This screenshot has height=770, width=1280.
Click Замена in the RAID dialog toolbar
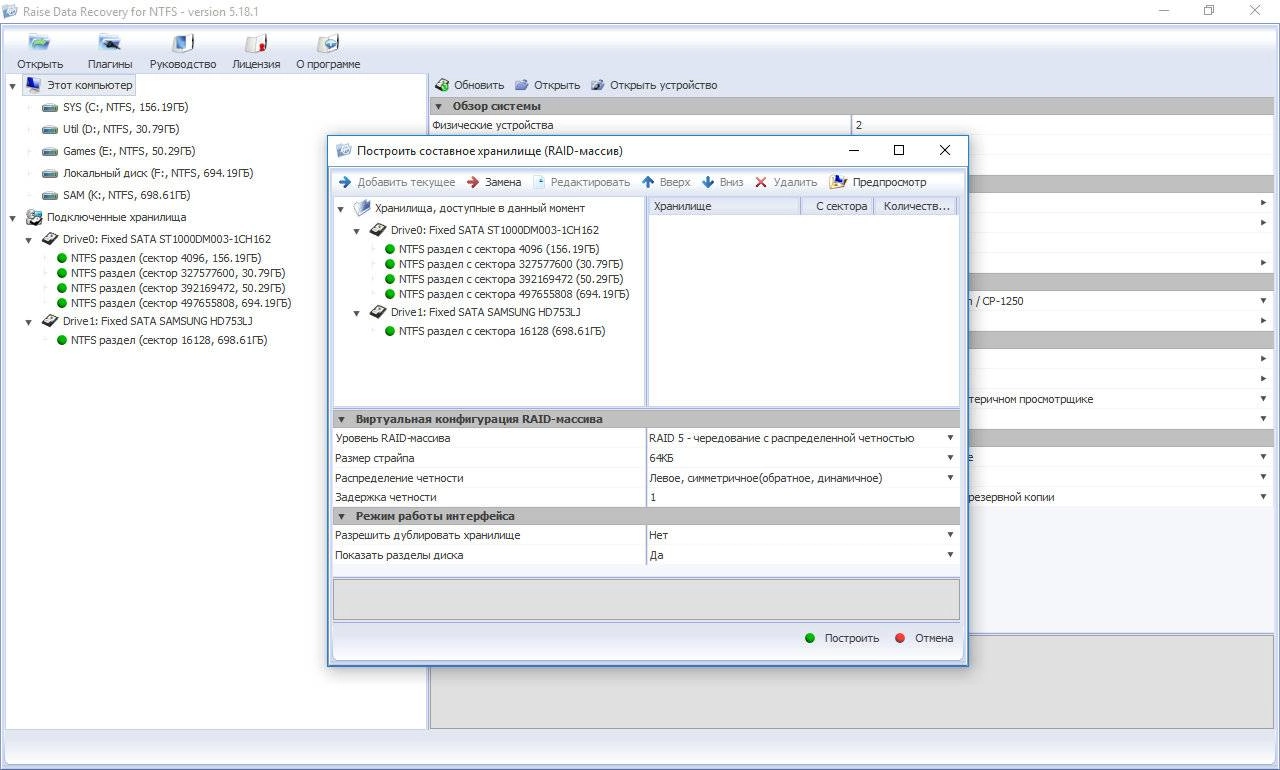tap(494, 182)
